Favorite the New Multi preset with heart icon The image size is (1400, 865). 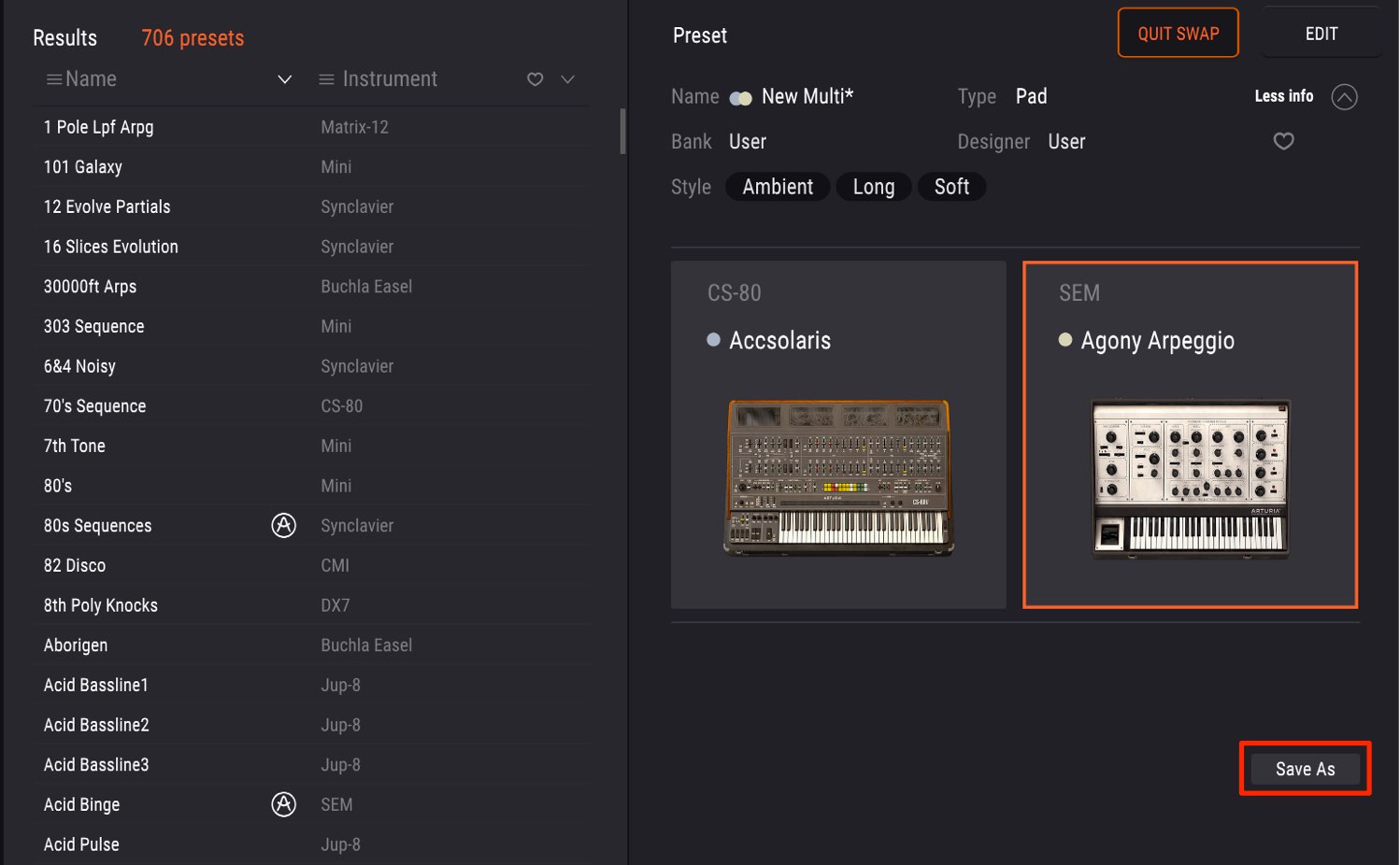pos(1284,141)
